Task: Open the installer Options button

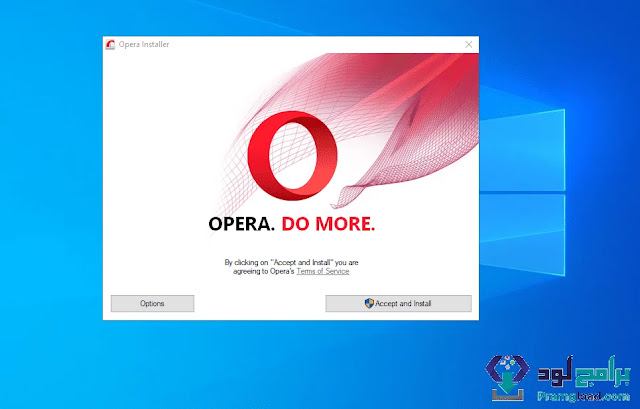Action: [x=152, y=303]
